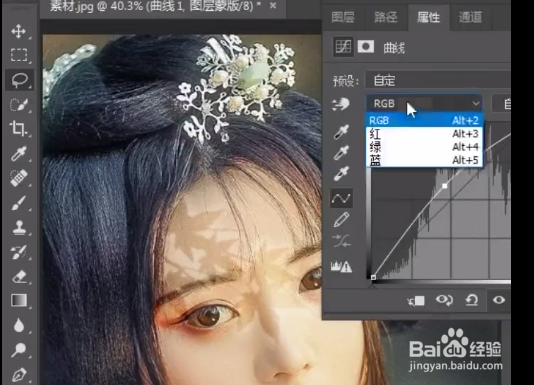Switch to the 属性 tab
Image resolution: width=534 pixels, height=385 pixels.
click(x=428, y=17)
